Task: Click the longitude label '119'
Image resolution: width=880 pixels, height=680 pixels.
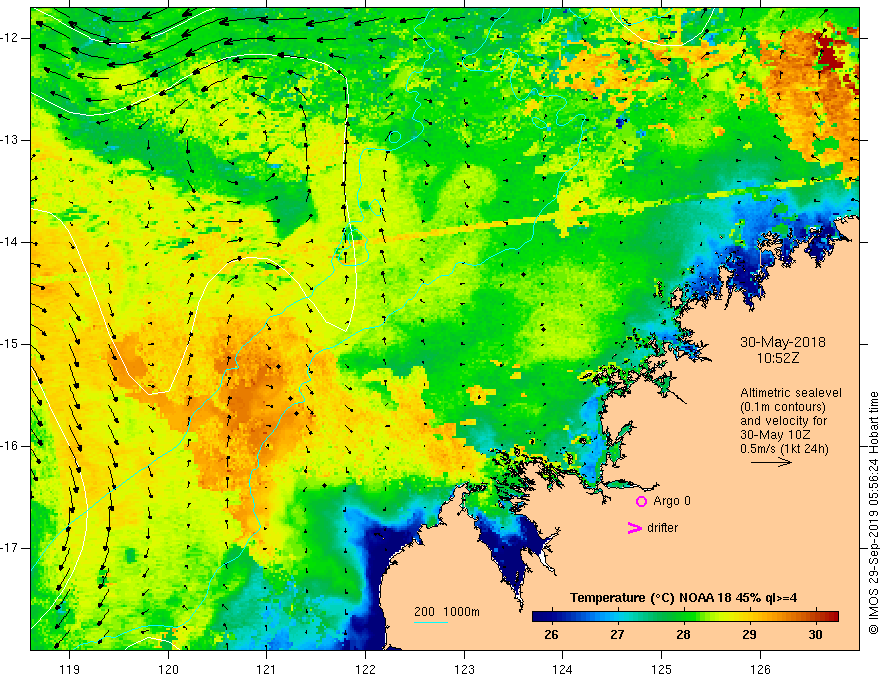Action: 70,669
